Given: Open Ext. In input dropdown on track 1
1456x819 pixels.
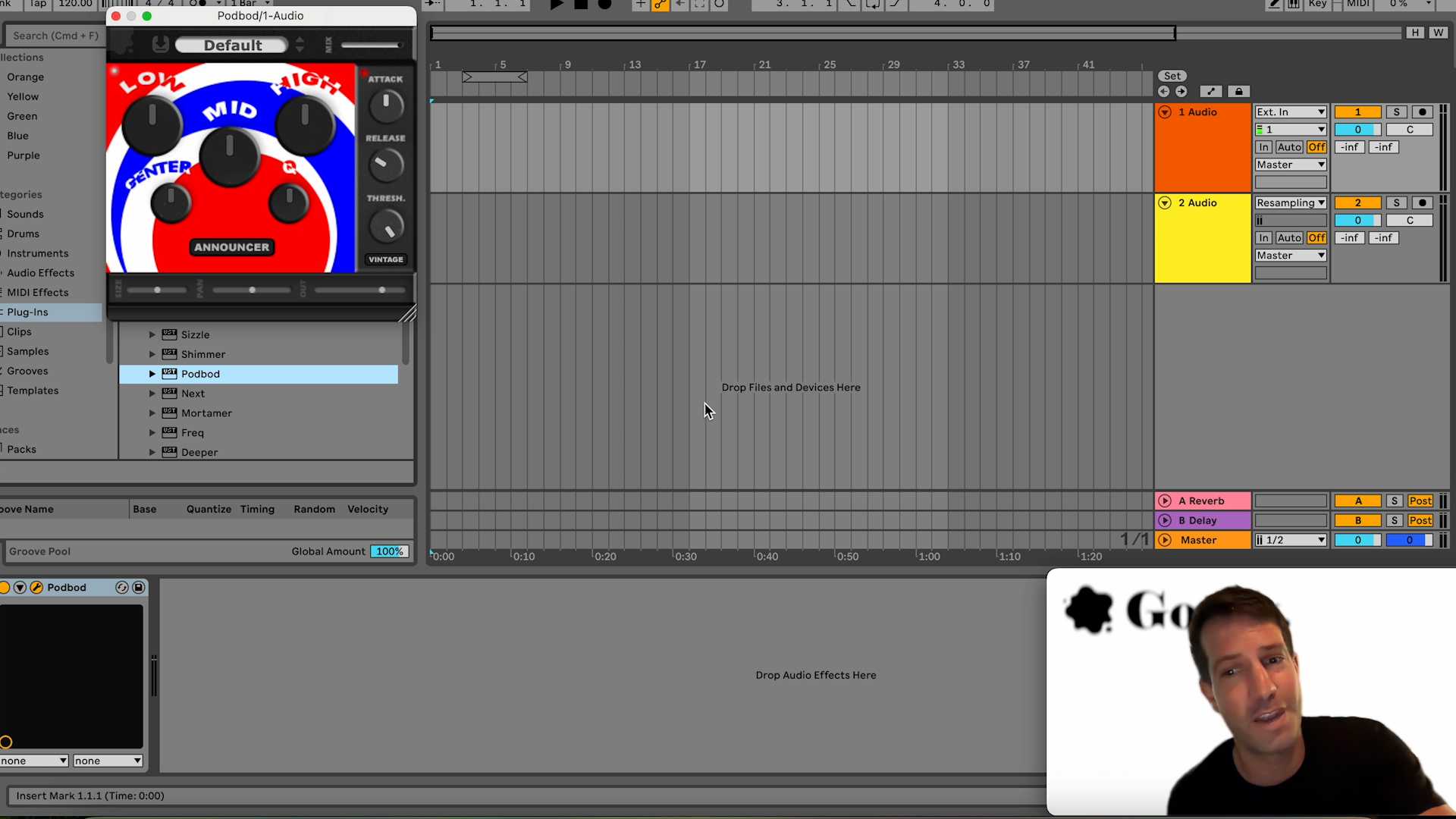Looking at the screenshot, I should tap(1291, 112).
